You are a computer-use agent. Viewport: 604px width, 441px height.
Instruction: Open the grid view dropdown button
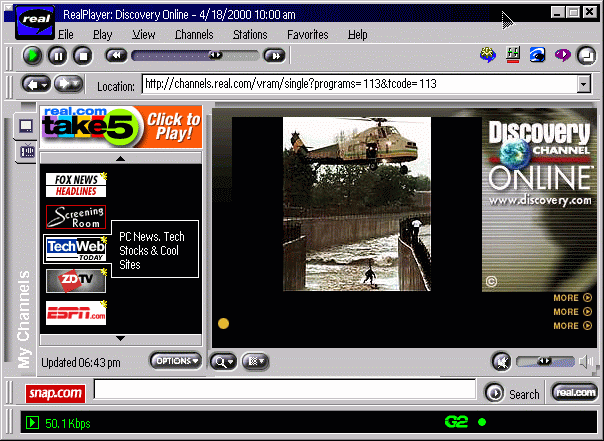(x=255, y=362)
